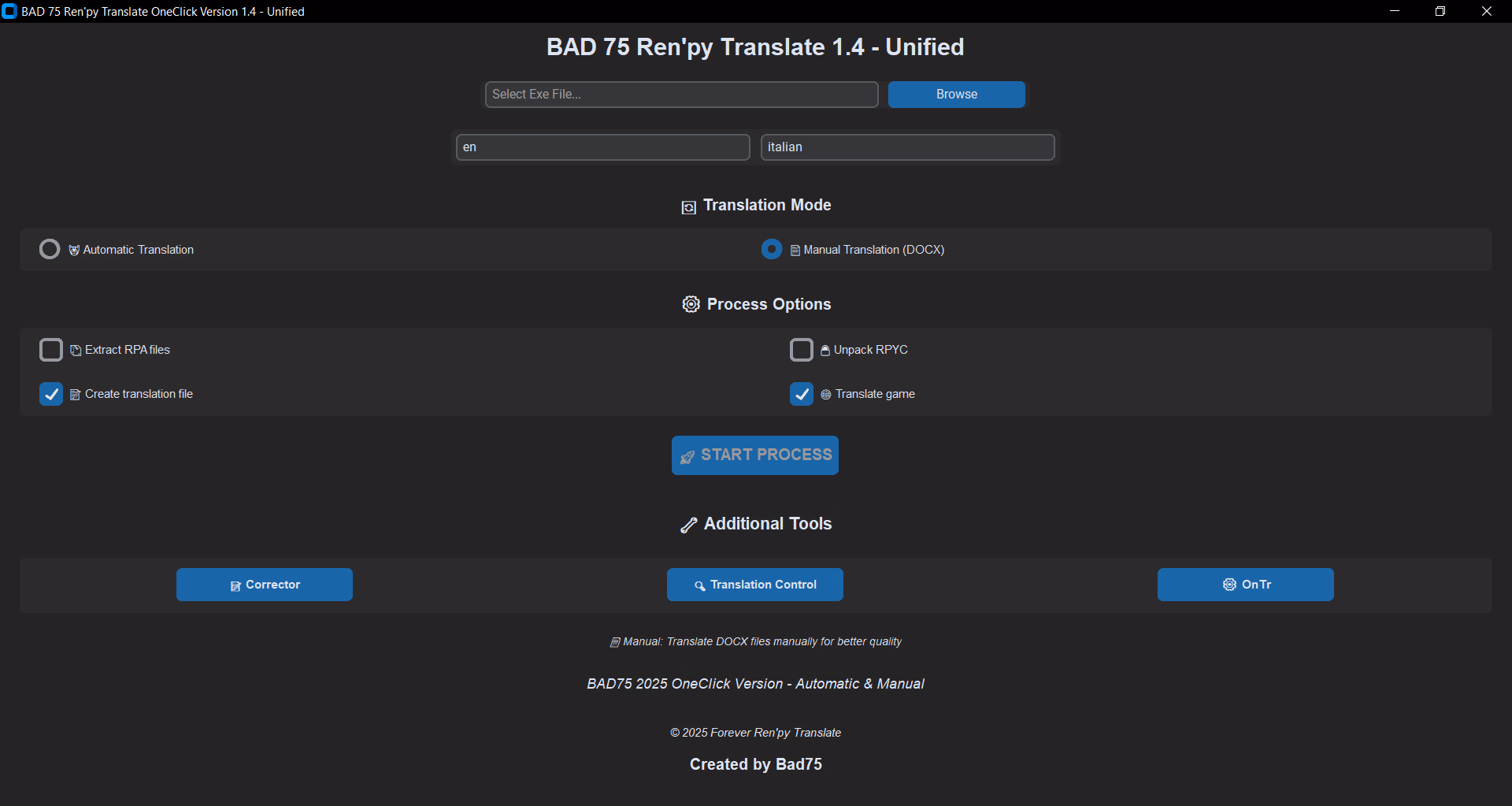
Task: Click the Select Exe File input field
Action: (681, 95)
